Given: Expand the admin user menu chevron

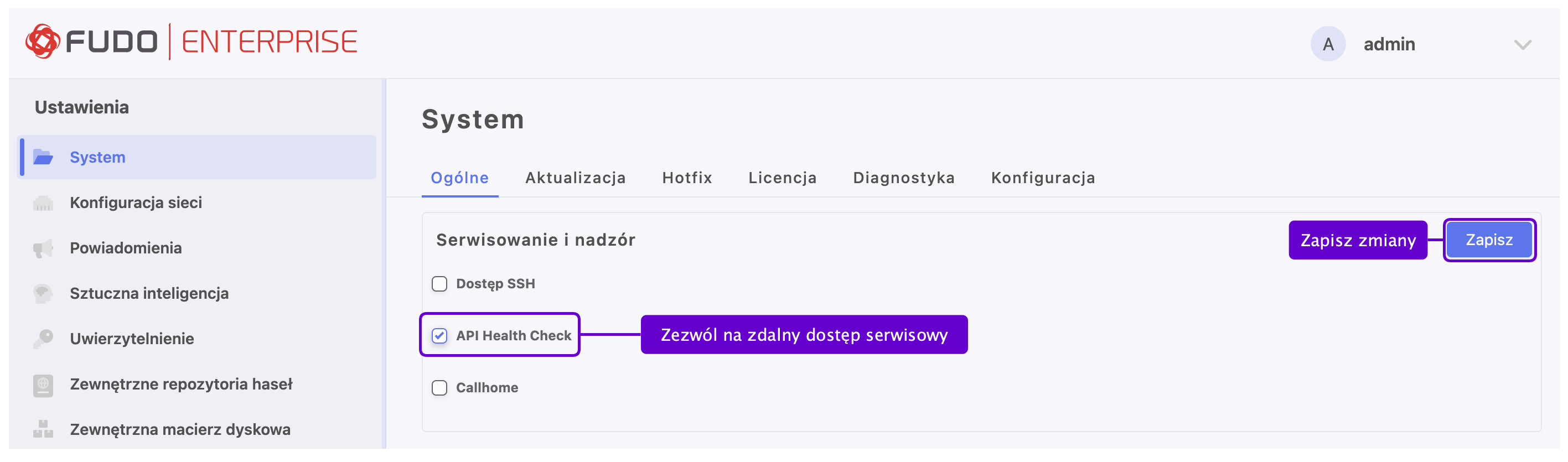Looking at the screenshot, I should [x=1523, y=44].
